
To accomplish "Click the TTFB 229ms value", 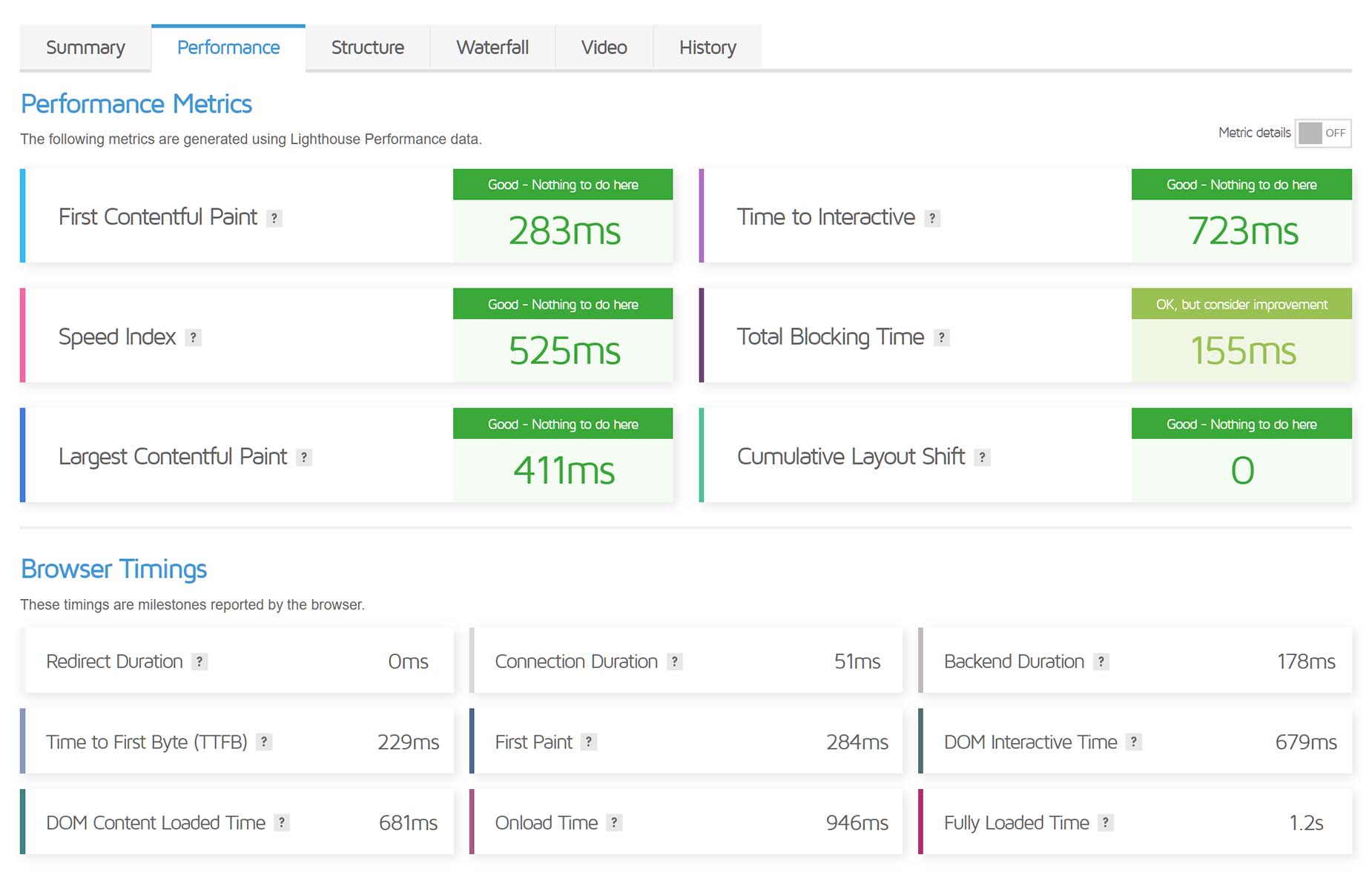I will pos(408,741).
